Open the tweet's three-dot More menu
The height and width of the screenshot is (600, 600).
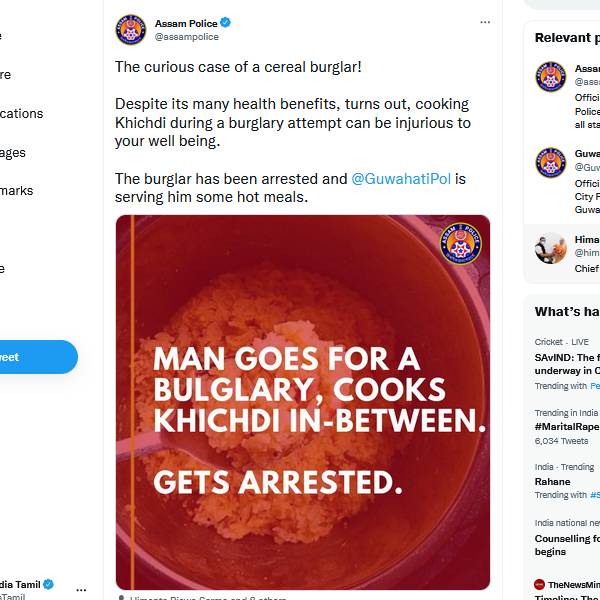485,22
